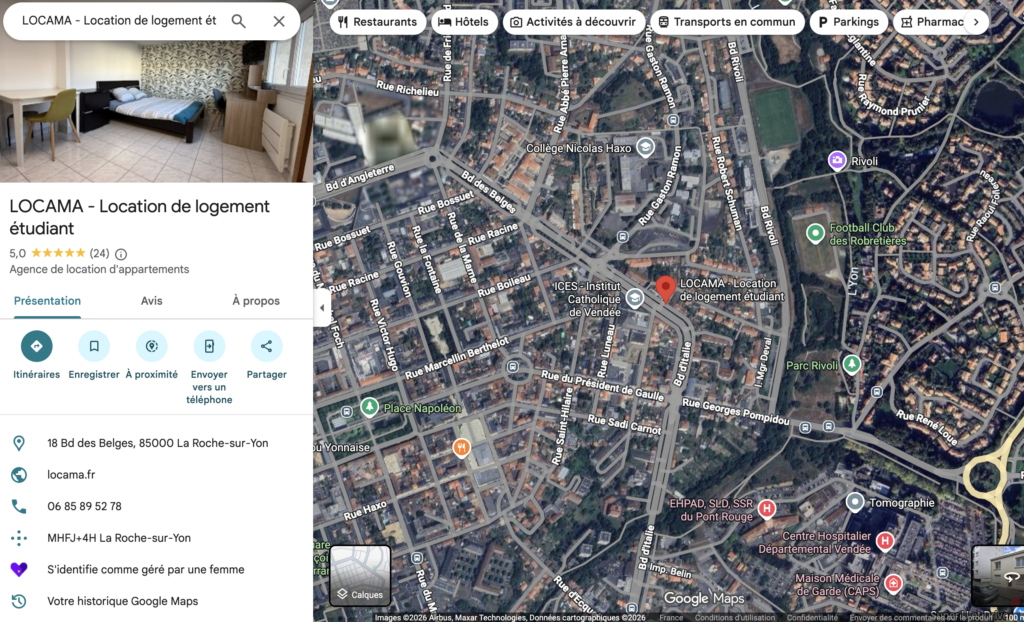Switch to Présentation tab
Screen dimensions: 1024x622
click(x=48, y=301)
